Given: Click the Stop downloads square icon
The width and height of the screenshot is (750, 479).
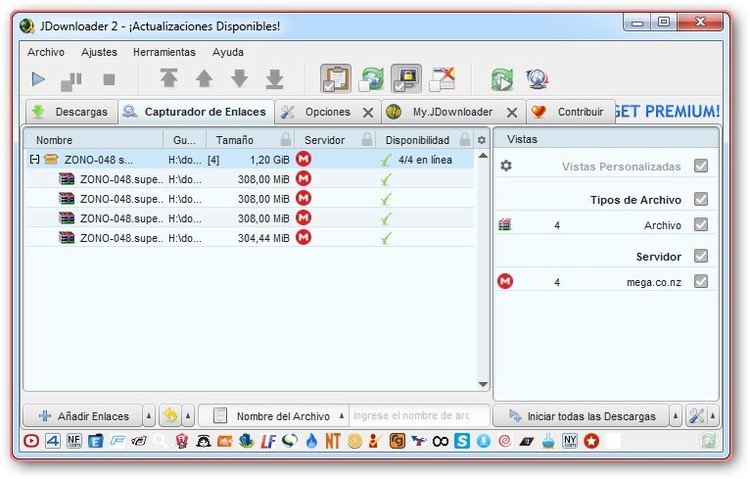Looking at the screenshot, I should tap(109, 79).
